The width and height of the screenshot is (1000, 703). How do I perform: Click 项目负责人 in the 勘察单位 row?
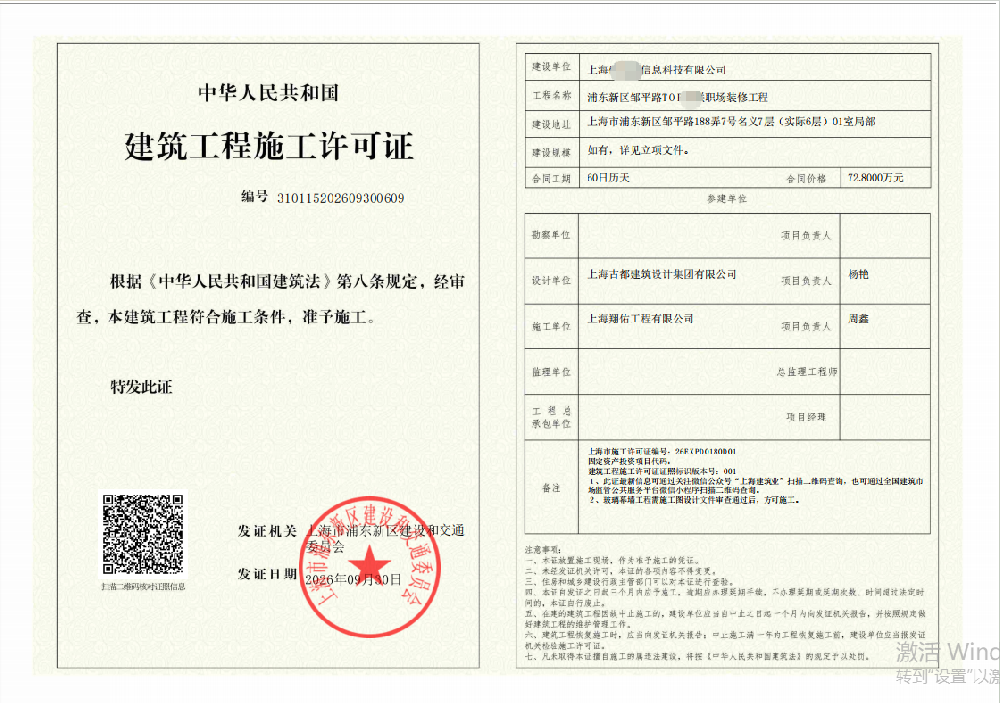tap(806, 235)
